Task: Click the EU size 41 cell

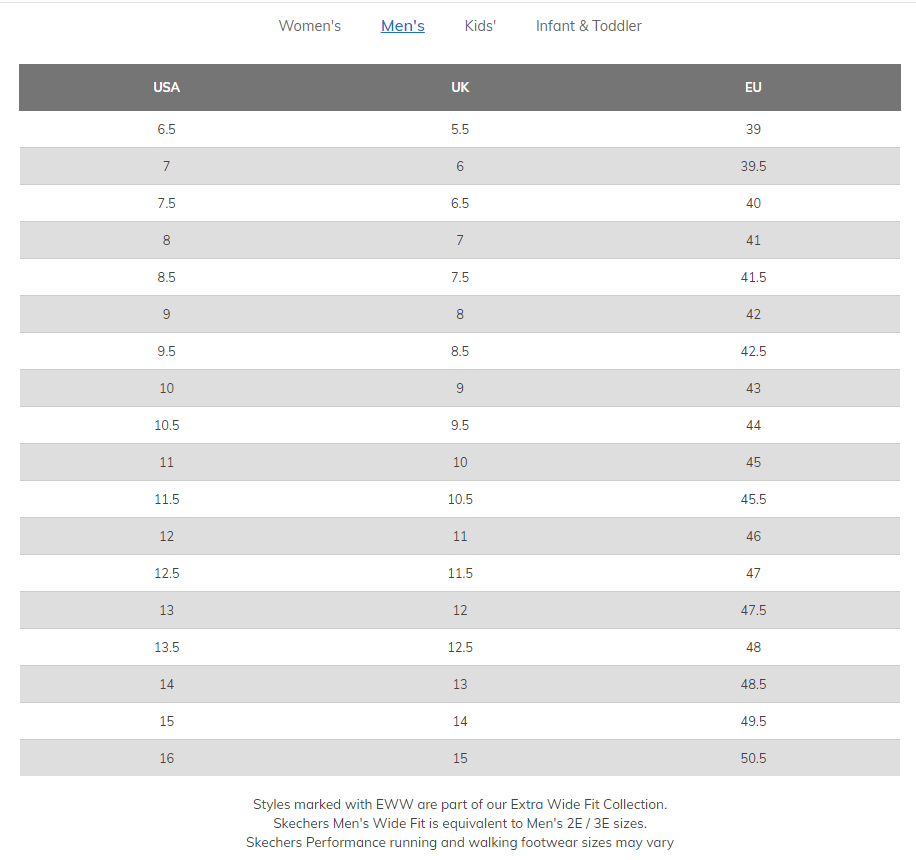Action: coord(753,240)
